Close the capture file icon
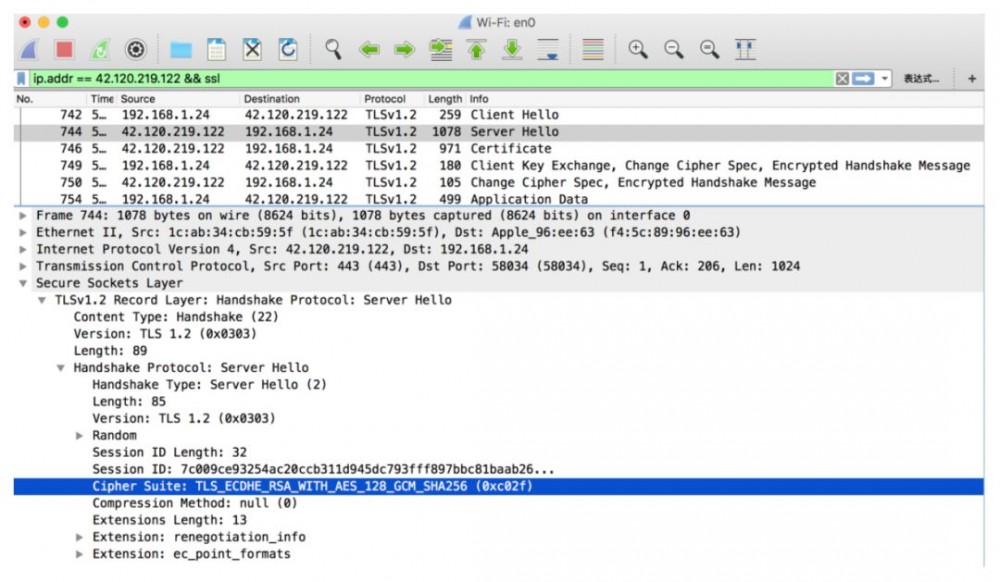The width and height of the screenshot is (1000, 582). [253, 50]
